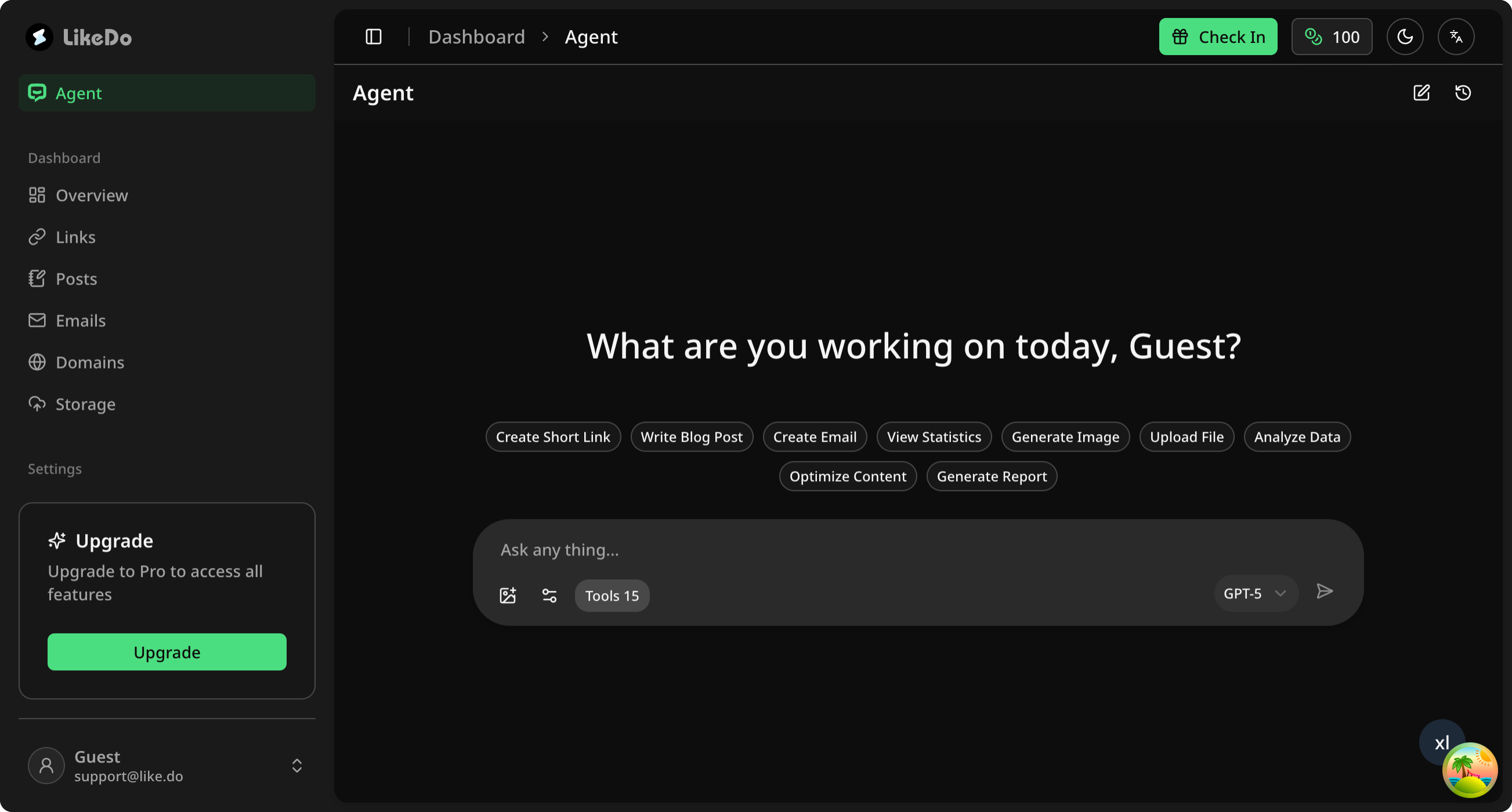Toggle dark mode with the moon icon

pyautogui.click(x=1405, y=37)
